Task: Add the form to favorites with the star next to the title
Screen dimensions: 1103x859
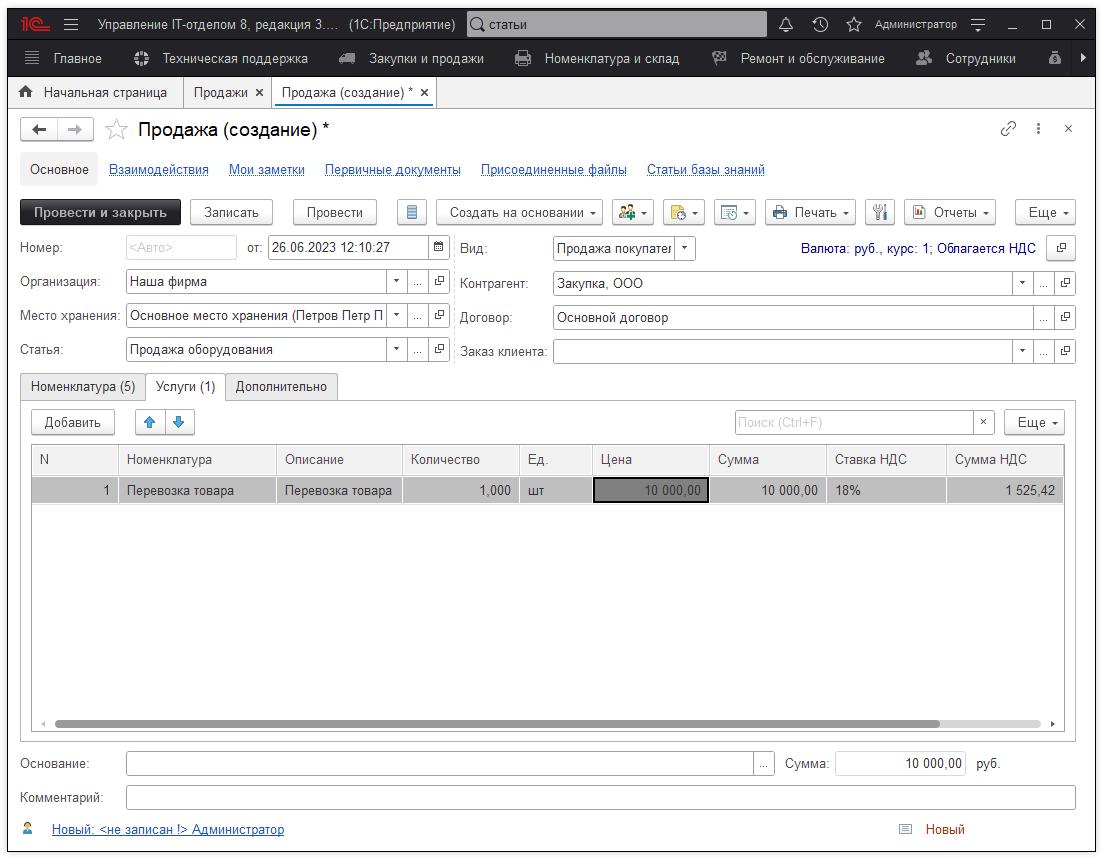Action: 117,129
